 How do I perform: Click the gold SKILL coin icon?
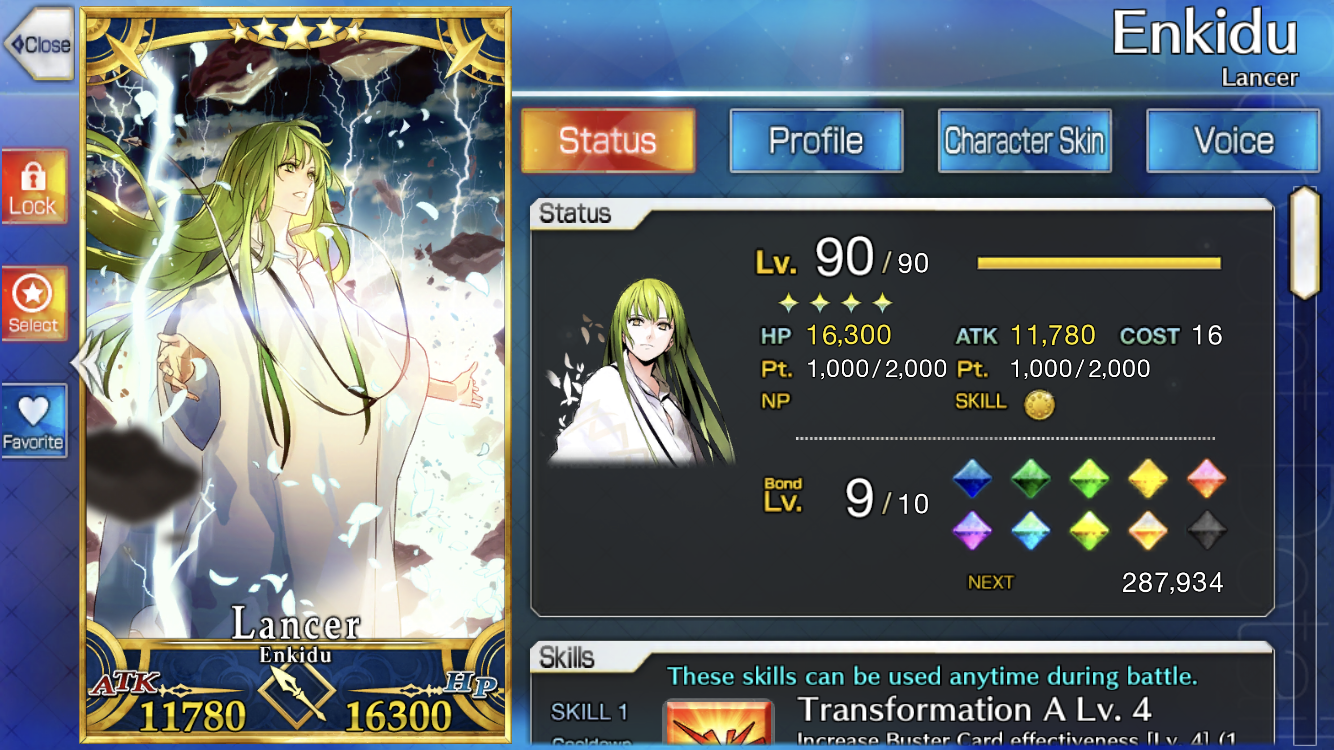pyautogui.click(x=1039, y=404)
